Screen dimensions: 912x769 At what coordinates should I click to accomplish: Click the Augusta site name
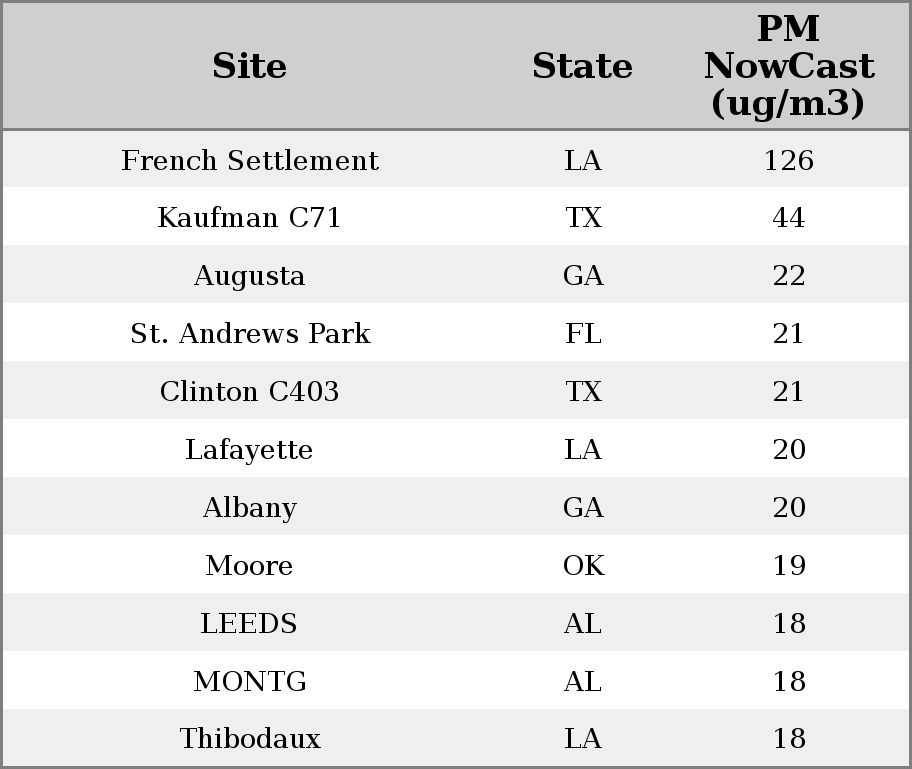(249, 276)
